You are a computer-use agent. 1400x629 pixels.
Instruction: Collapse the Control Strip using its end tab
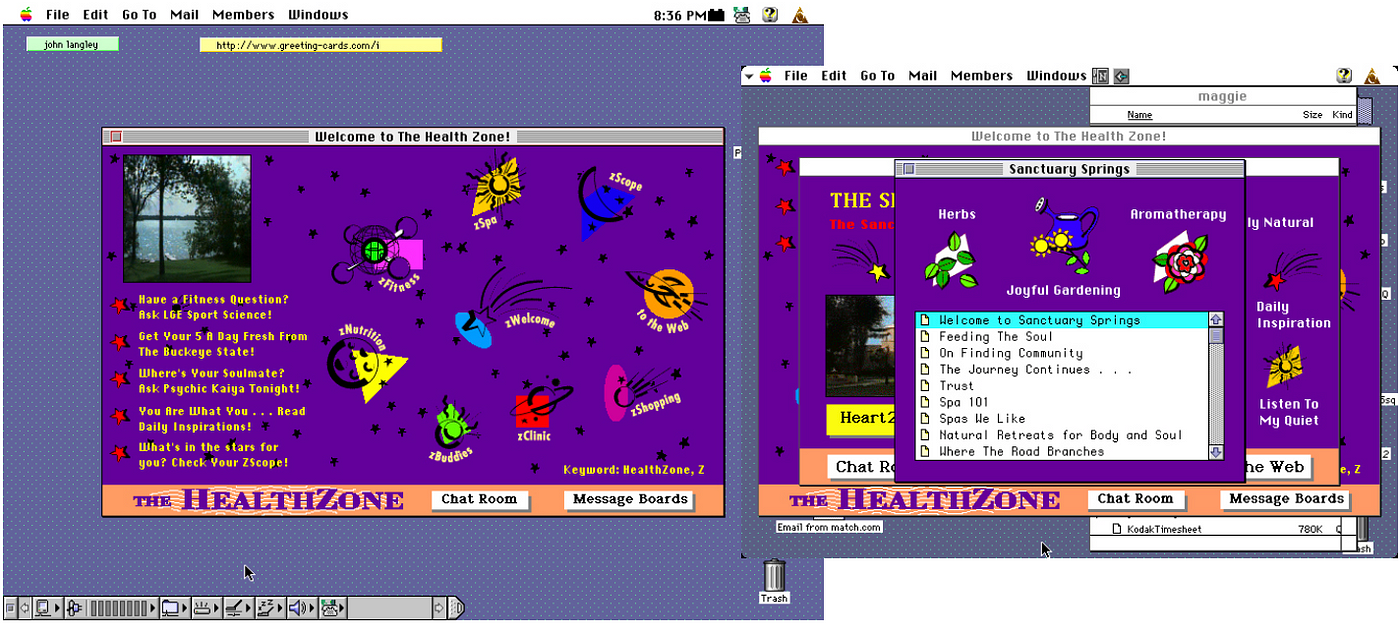coord(456,607)
